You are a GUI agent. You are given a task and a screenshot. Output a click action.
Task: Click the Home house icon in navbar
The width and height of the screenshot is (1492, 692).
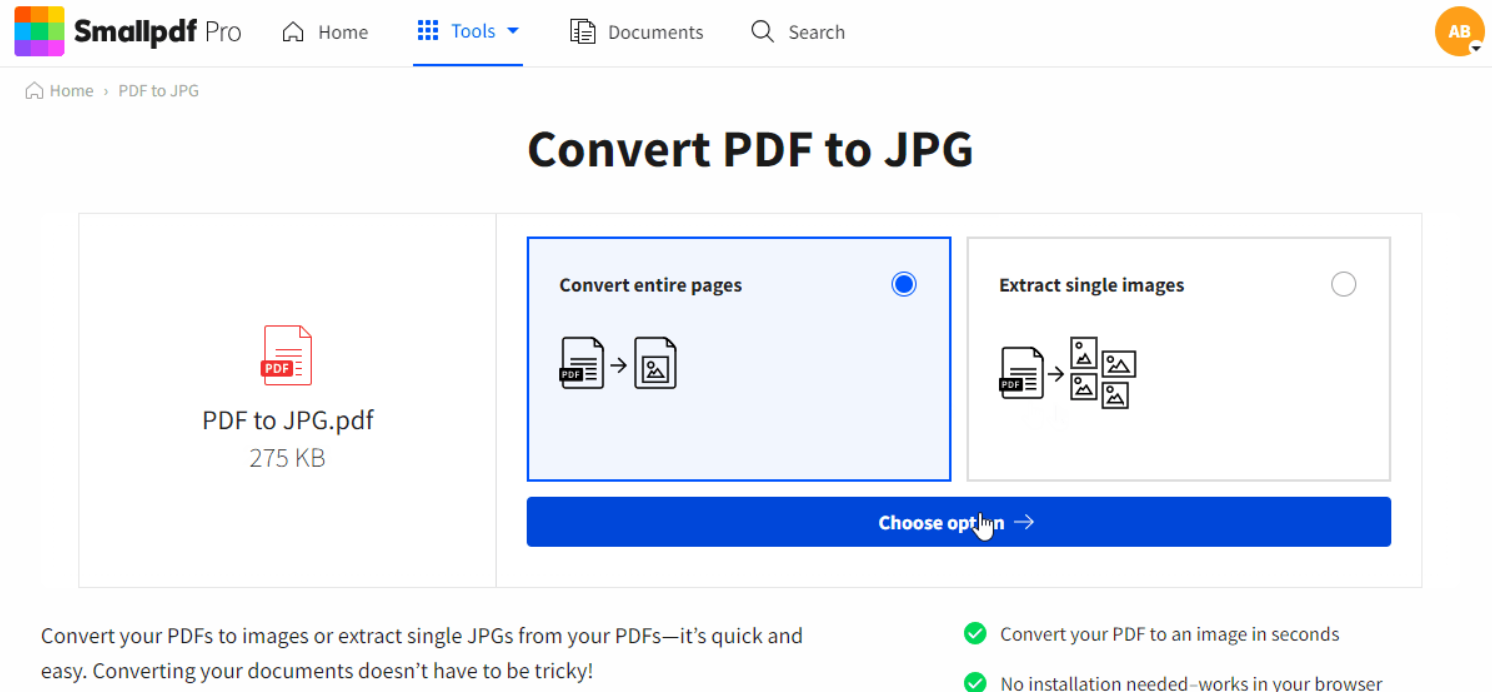tap(293, 32)
